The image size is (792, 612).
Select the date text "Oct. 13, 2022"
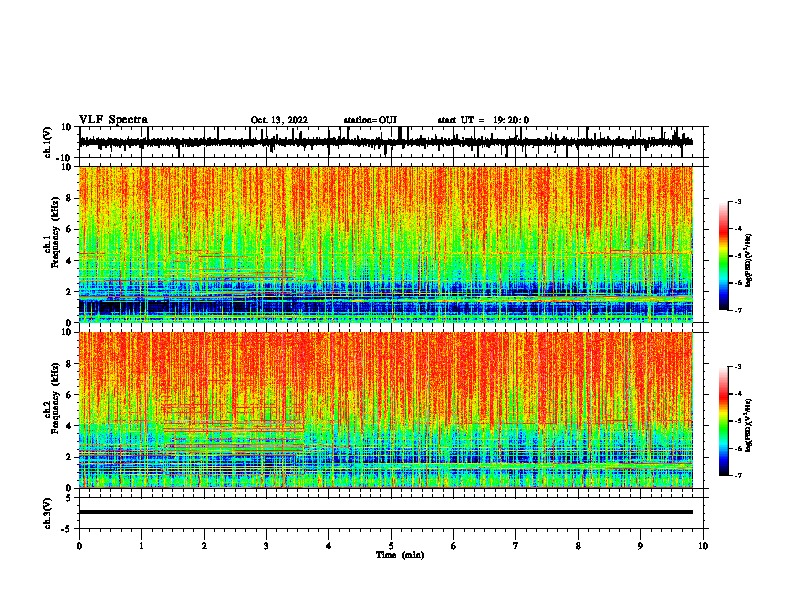coord(279,120)
